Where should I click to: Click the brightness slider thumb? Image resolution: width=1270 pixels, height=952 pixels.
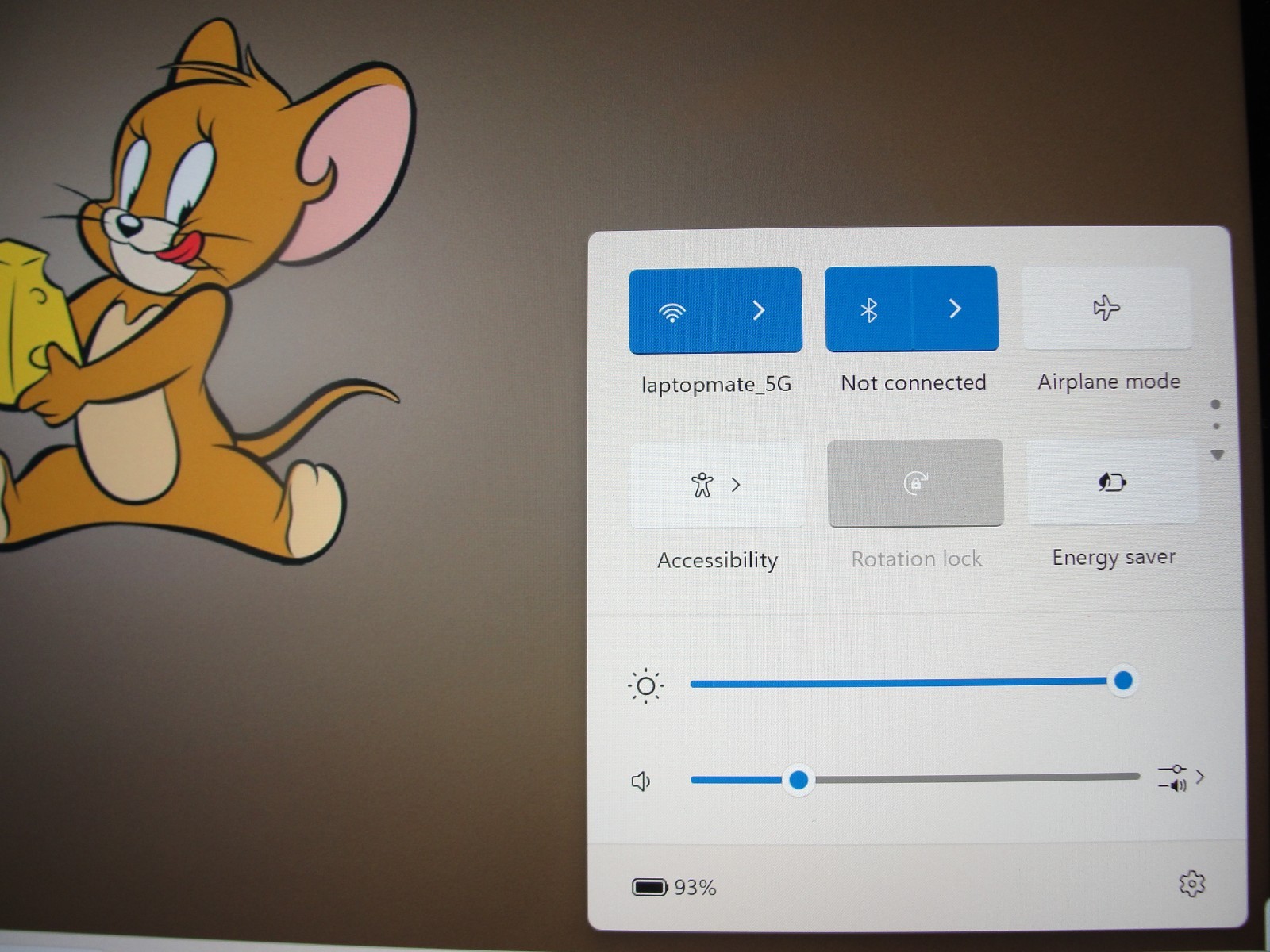tap(1123, 681)
